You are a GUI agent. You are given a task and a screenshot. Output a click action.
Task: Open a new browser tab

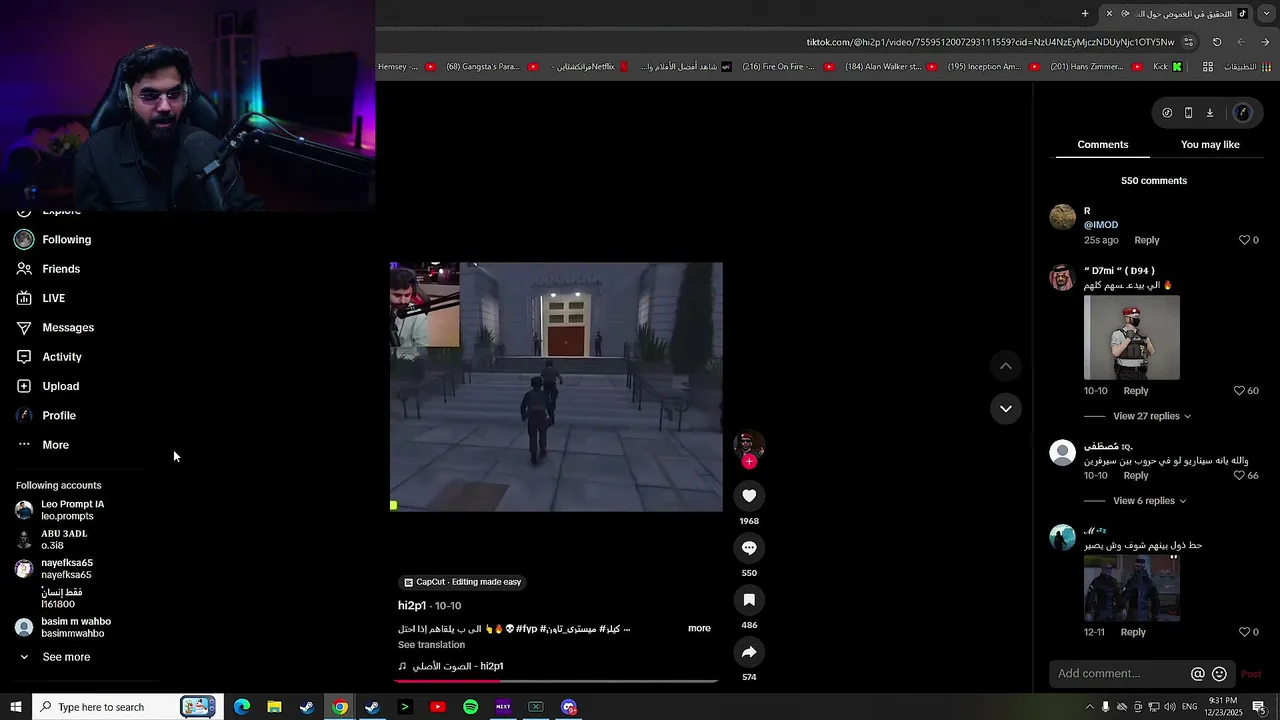coord(1085,13)
